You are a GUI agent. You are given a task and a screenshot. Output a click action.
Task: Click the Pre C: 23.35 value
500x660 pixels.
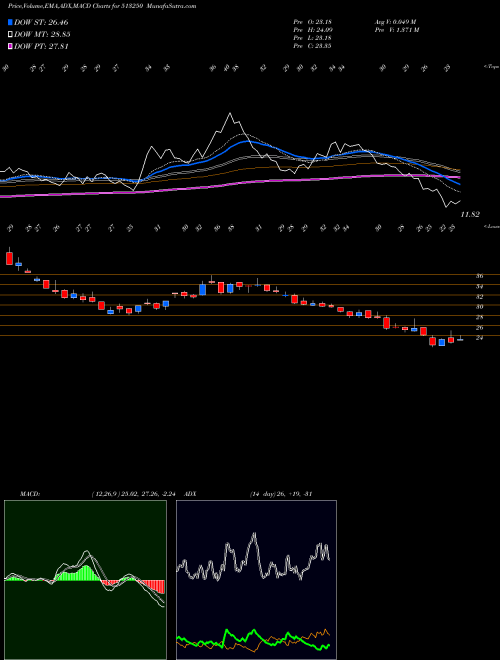pyautogui.click(x=312, y=46)
